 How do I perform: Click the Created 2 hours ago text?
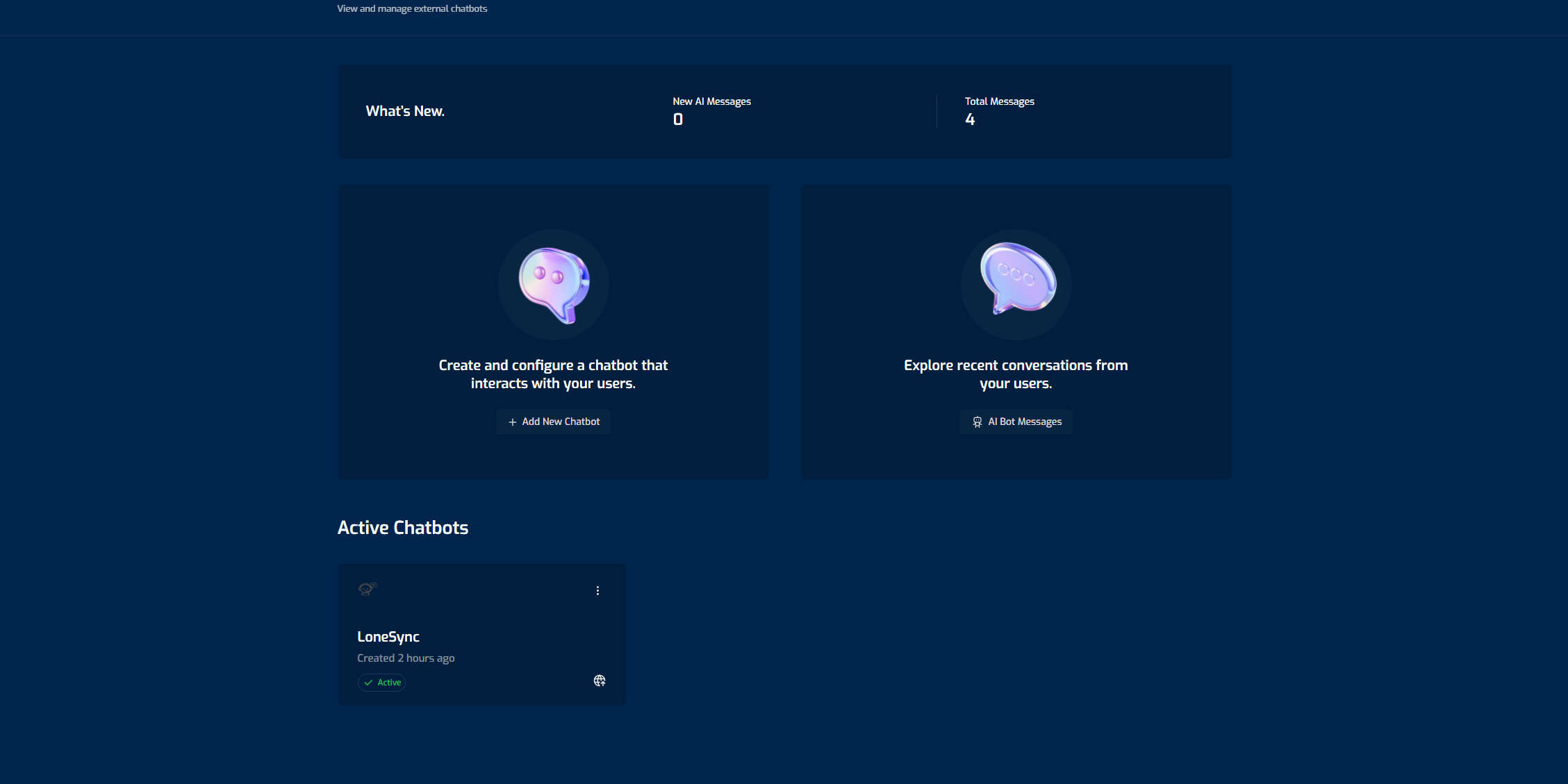pyautogui.click(x=406, y=658)
